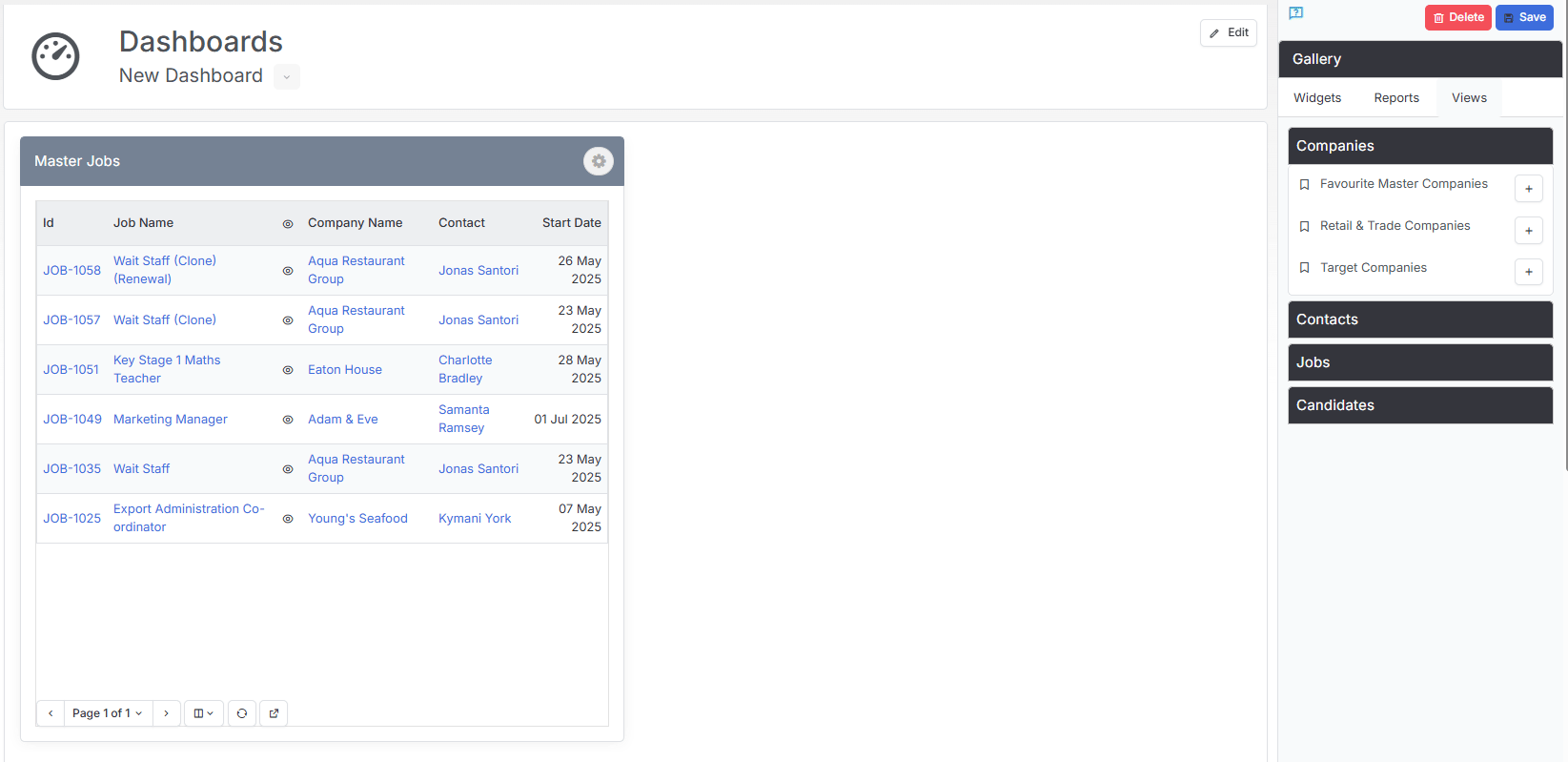Click the blue Save button
Viewport: 1568px width, 762px height.
pos(1525,17)
